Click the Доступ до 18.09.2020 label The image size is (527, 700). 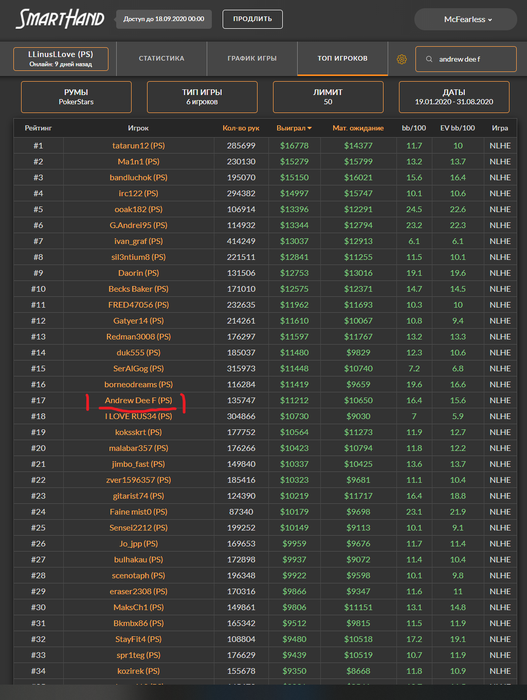[x=164, y=19]
